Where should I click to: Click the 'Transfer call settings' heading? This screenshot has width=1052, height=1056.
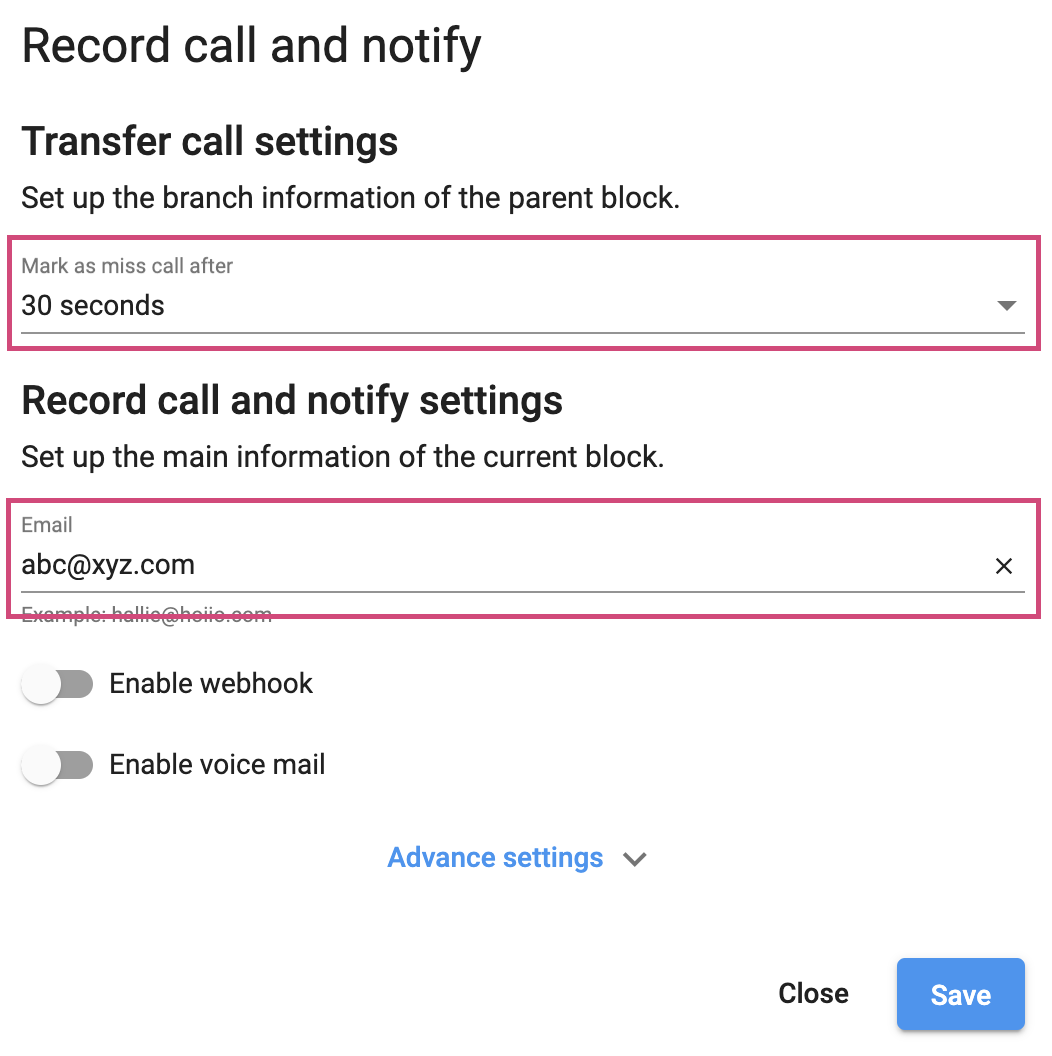click(210, 141)
